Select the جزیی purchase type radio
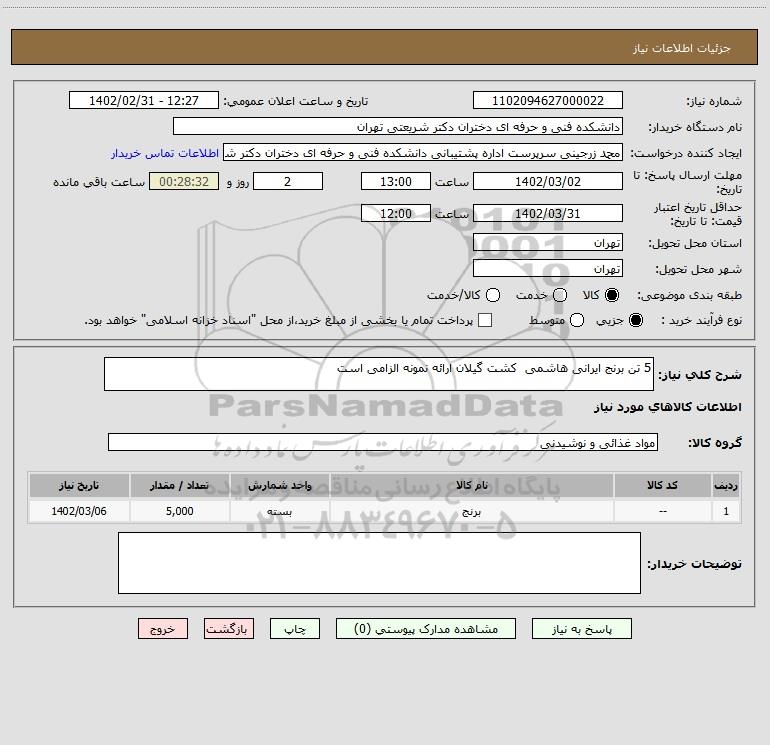Image resolution: width=770 pixels, height=745 pixels. click(x=636, y=320)
